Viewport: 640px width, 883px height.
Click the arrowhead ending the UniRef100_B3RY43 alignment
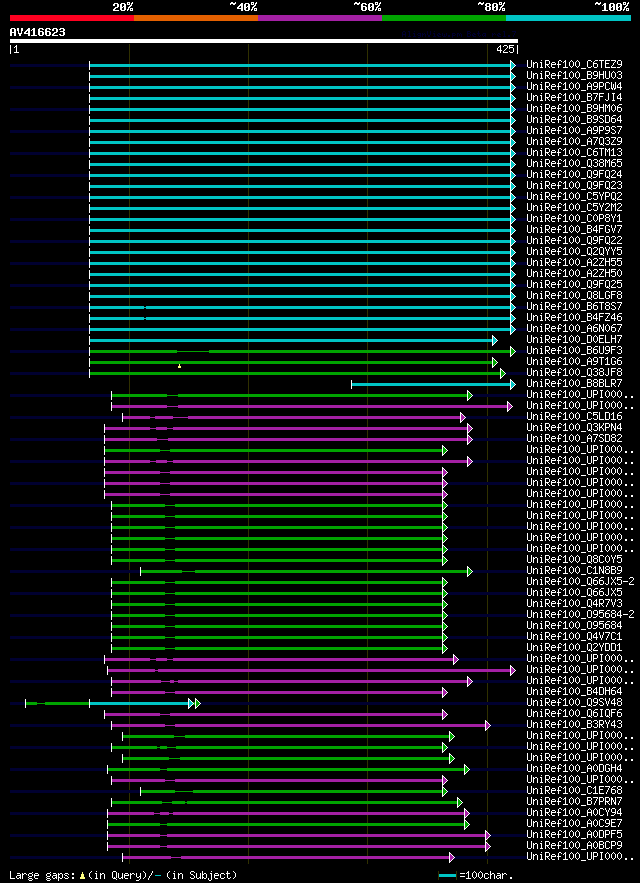coord(488,725)
